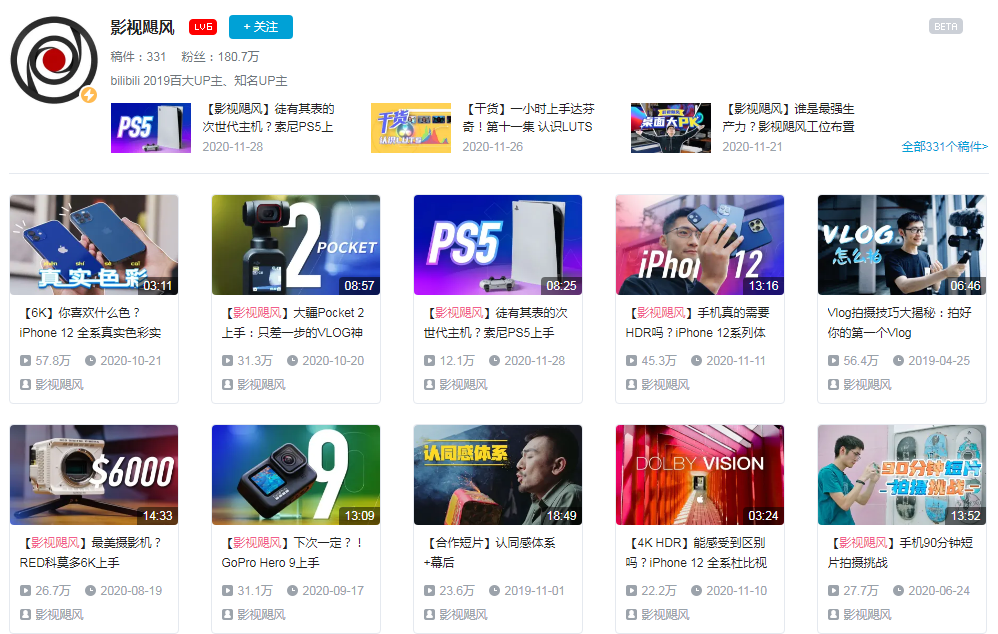
Task: Click the clock icon beside 2020-11-11
Action: pyautogui.click(x=696, y=361)
